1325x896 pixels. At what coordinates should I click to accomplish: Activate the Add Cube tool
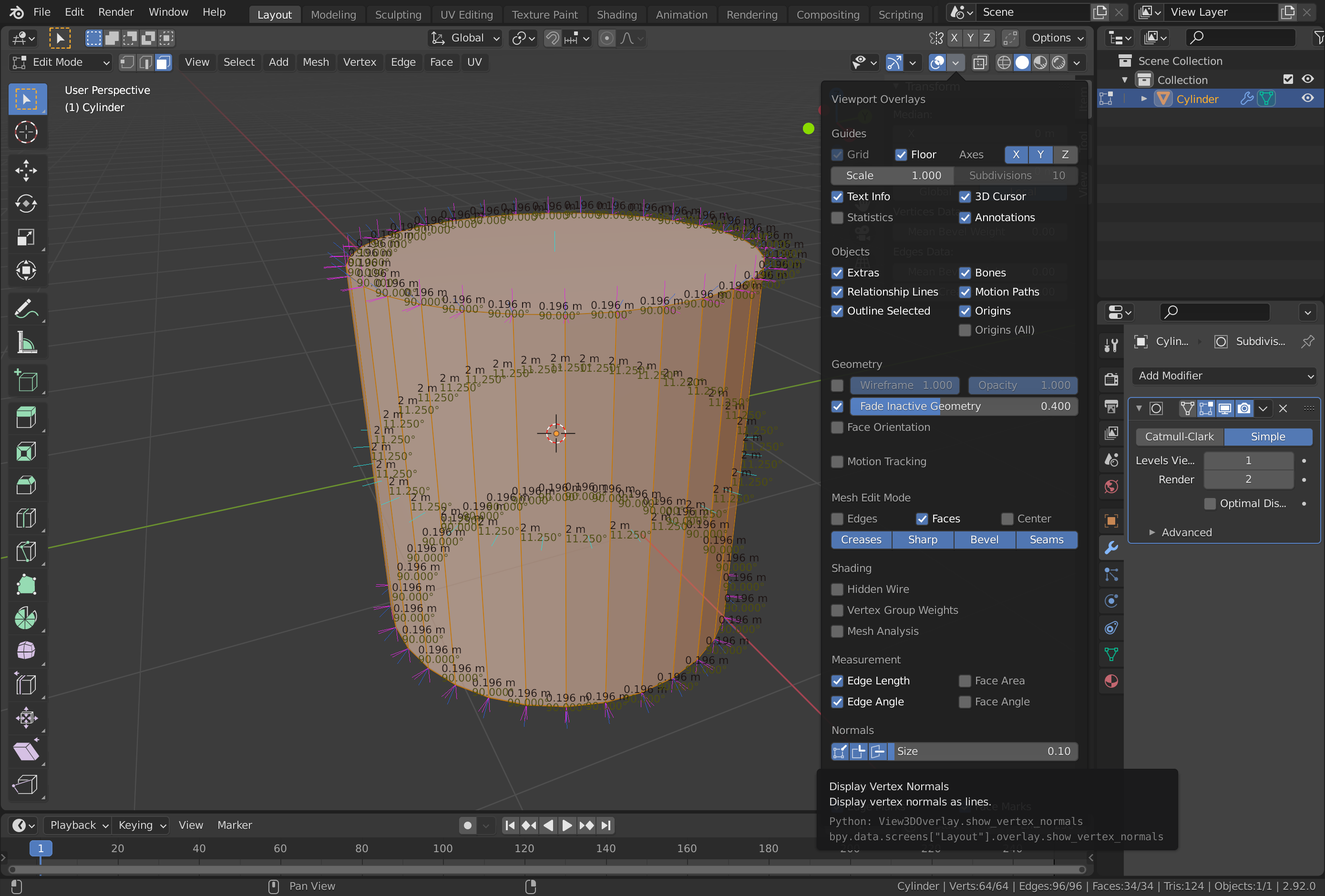(x=26, y=380)
